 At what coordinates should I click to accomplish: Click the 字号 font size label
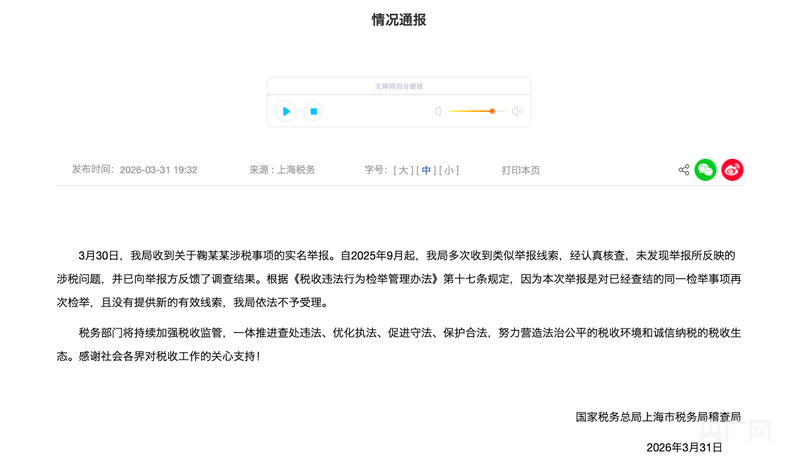click(375, 170)
